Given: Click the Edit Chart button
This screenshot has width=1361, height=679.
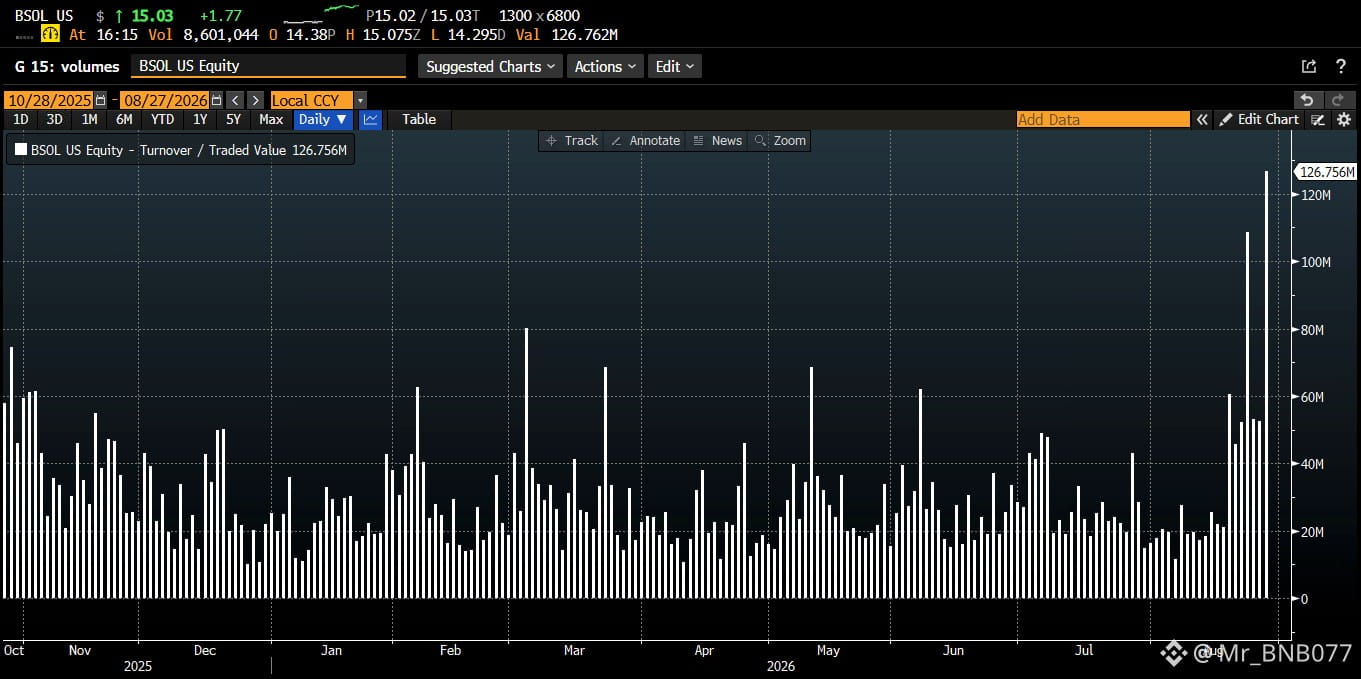Looking at the screenshot, I should pyautogui.click(x=1259, y=119).
